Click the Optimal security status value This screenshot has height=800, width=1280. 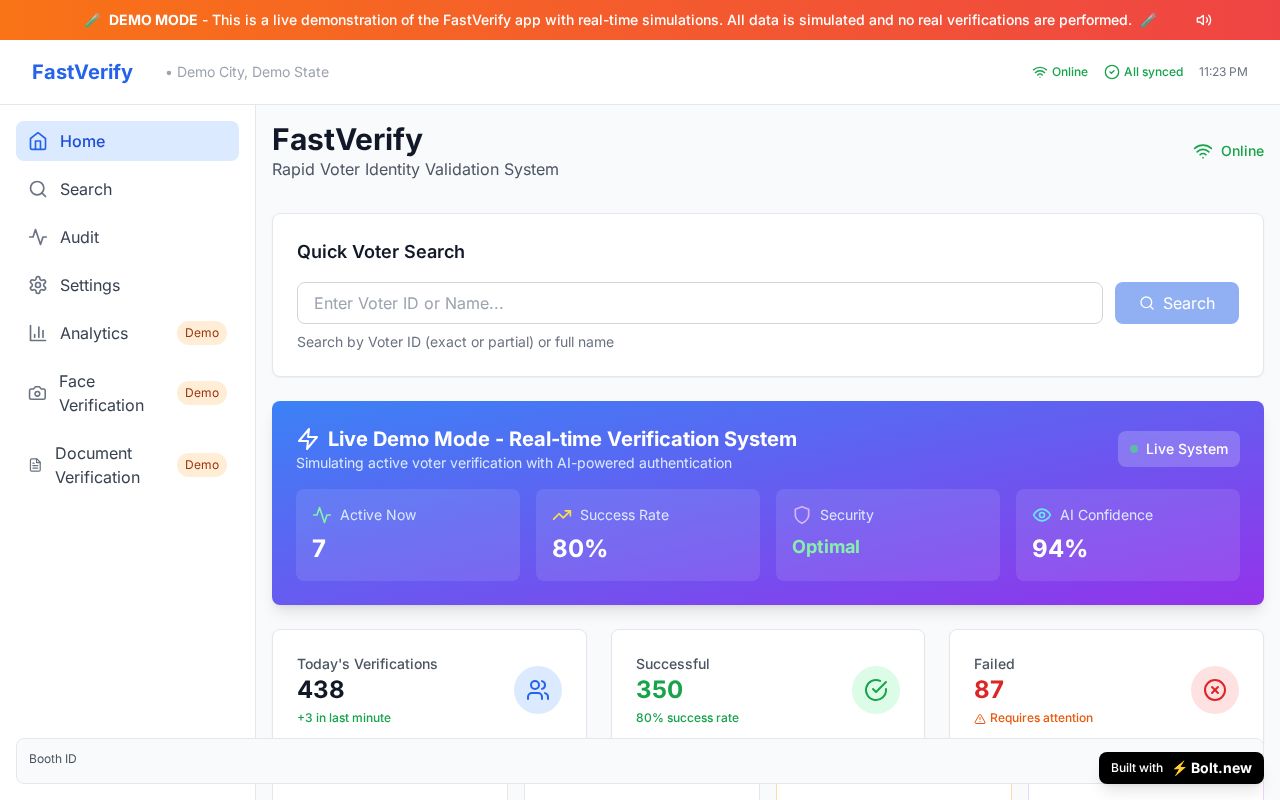pyautogui.click(x=826, y=547)
